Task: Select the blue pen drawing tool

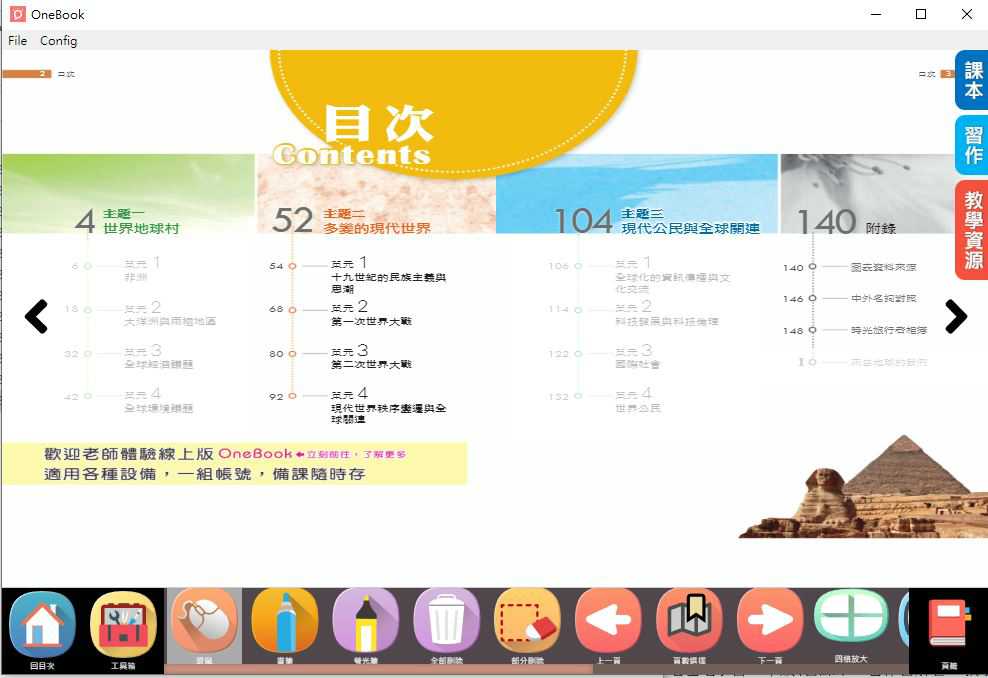Action: click(285, 621)
